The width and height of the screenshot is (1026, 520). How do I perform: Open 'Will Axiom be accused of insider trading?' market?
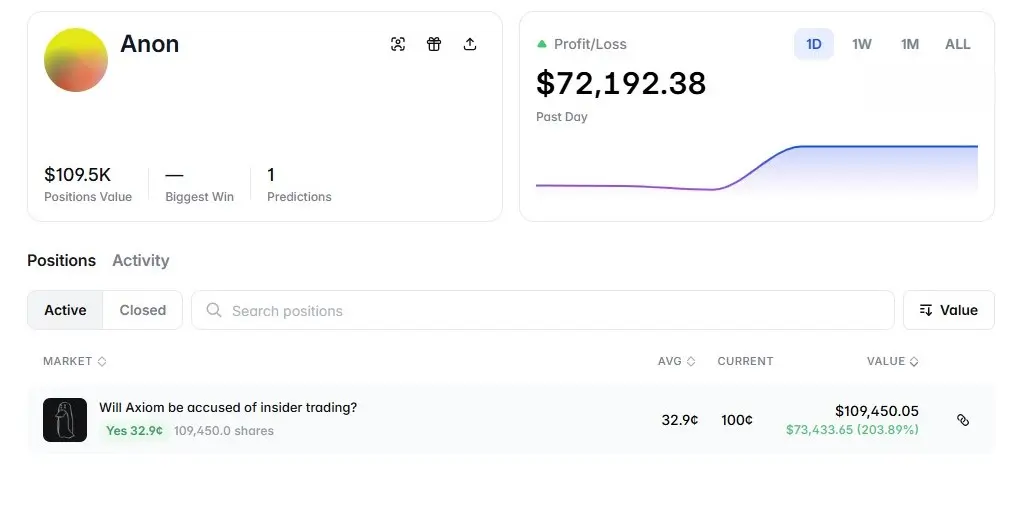(x=228, y=407)
